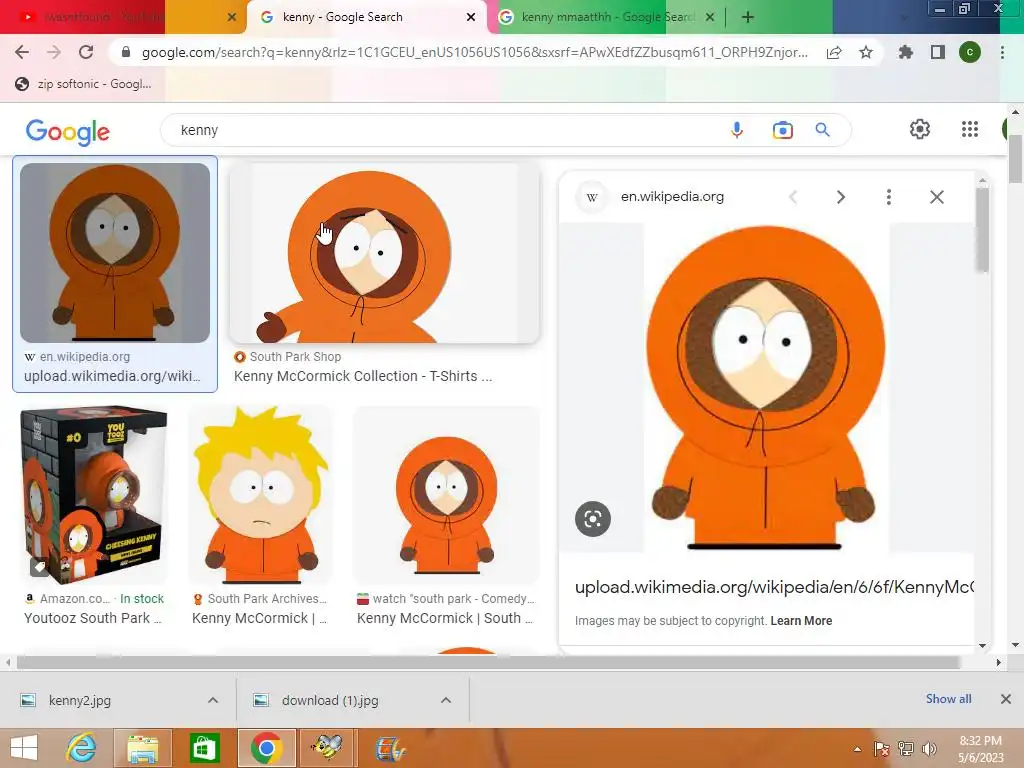
Task: Open Kenny McCormick Collection - T-Shirts result
Action: click(x=362, y=376)
